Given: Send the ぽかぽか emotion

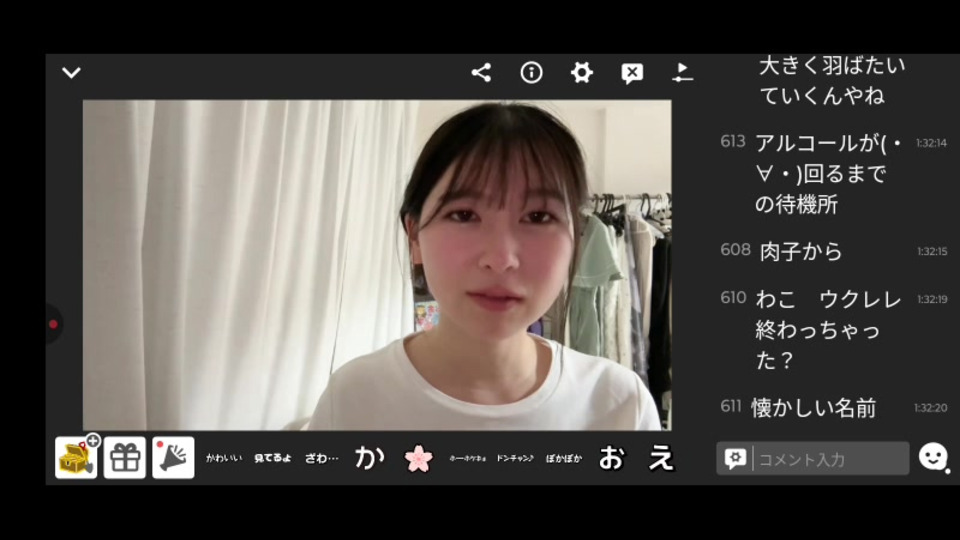Looking at the screenshot, I should point(564,458).
